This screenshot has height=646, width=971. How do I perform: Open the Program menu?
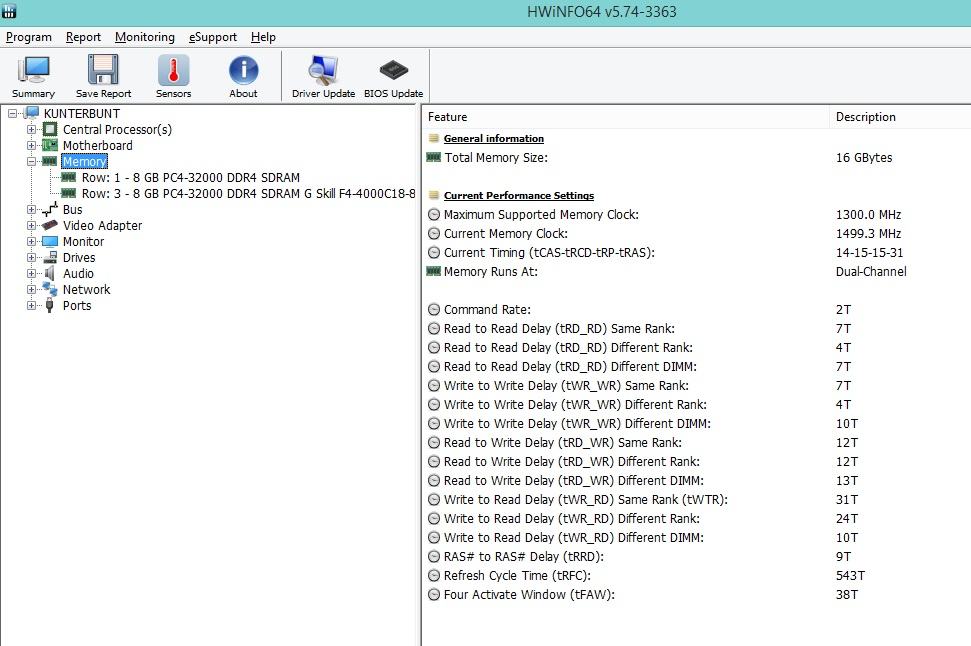pos(28,37)
